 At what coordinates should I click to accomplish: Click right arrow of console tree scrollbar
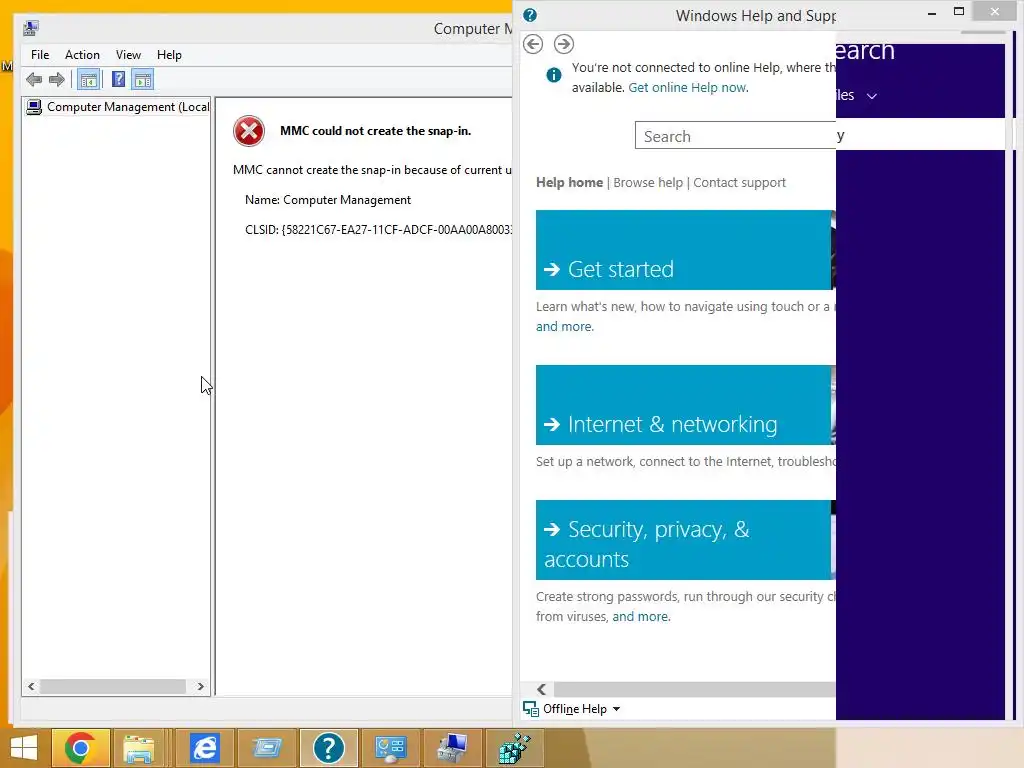[x=200, y=686]
